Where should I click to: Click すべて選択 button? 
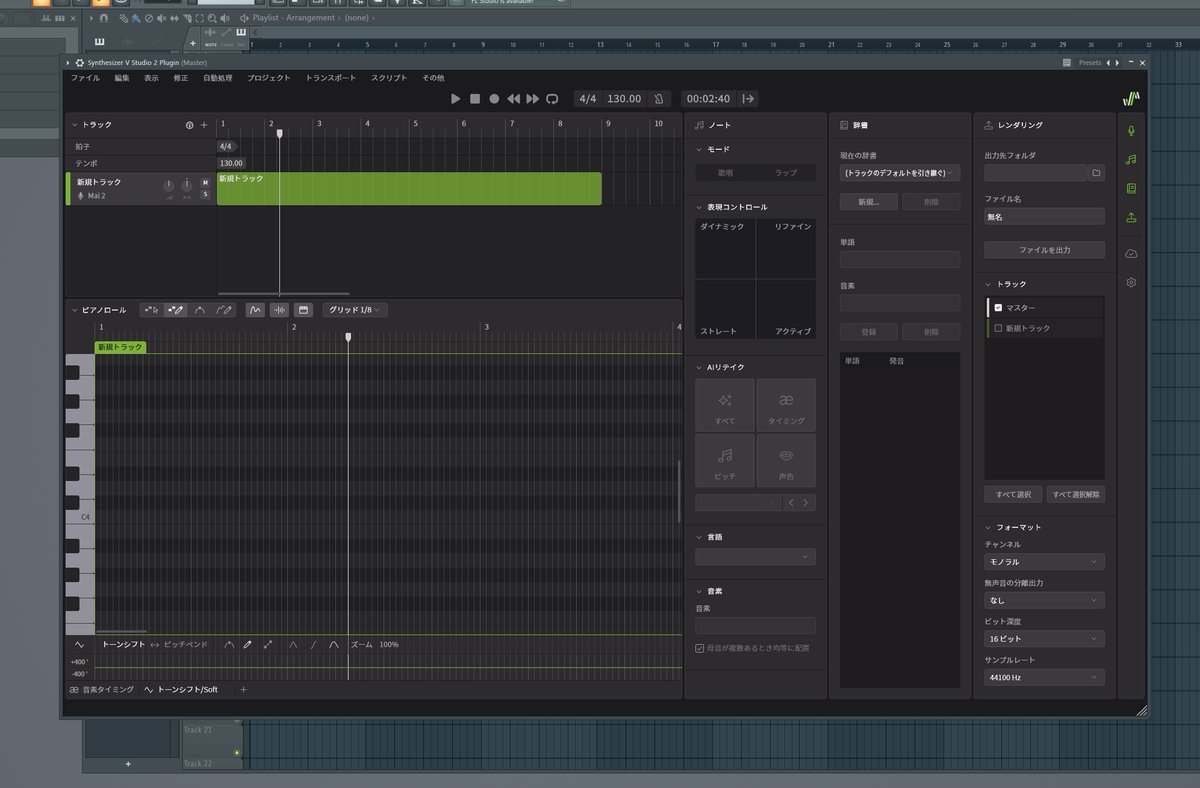(1013, 495)
